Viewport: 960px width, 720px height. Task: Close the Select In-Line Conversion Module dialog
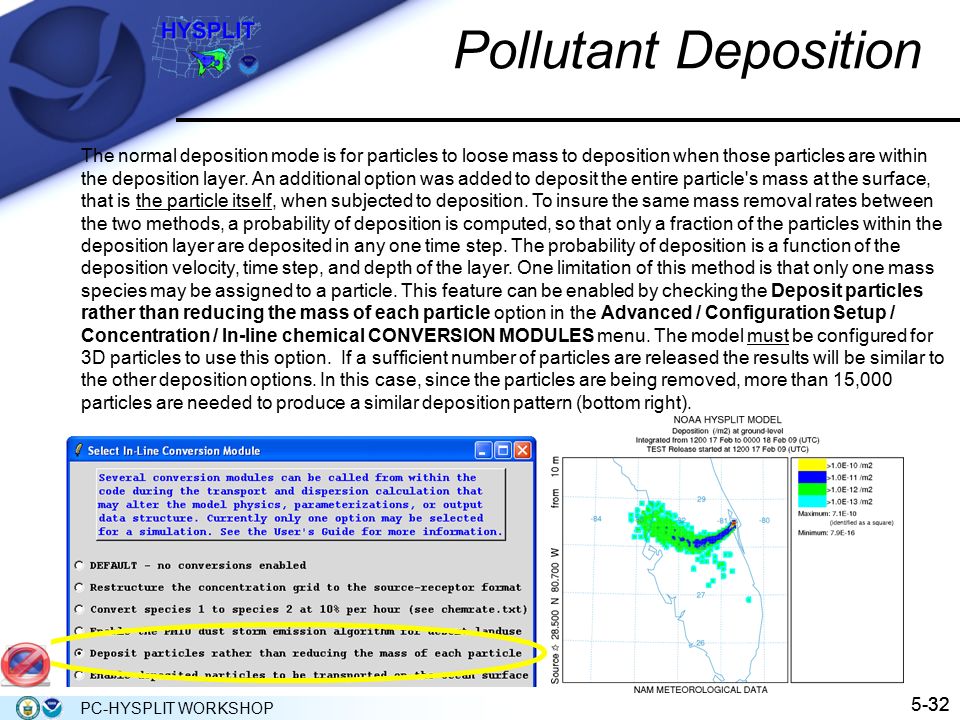coord(522,451)
